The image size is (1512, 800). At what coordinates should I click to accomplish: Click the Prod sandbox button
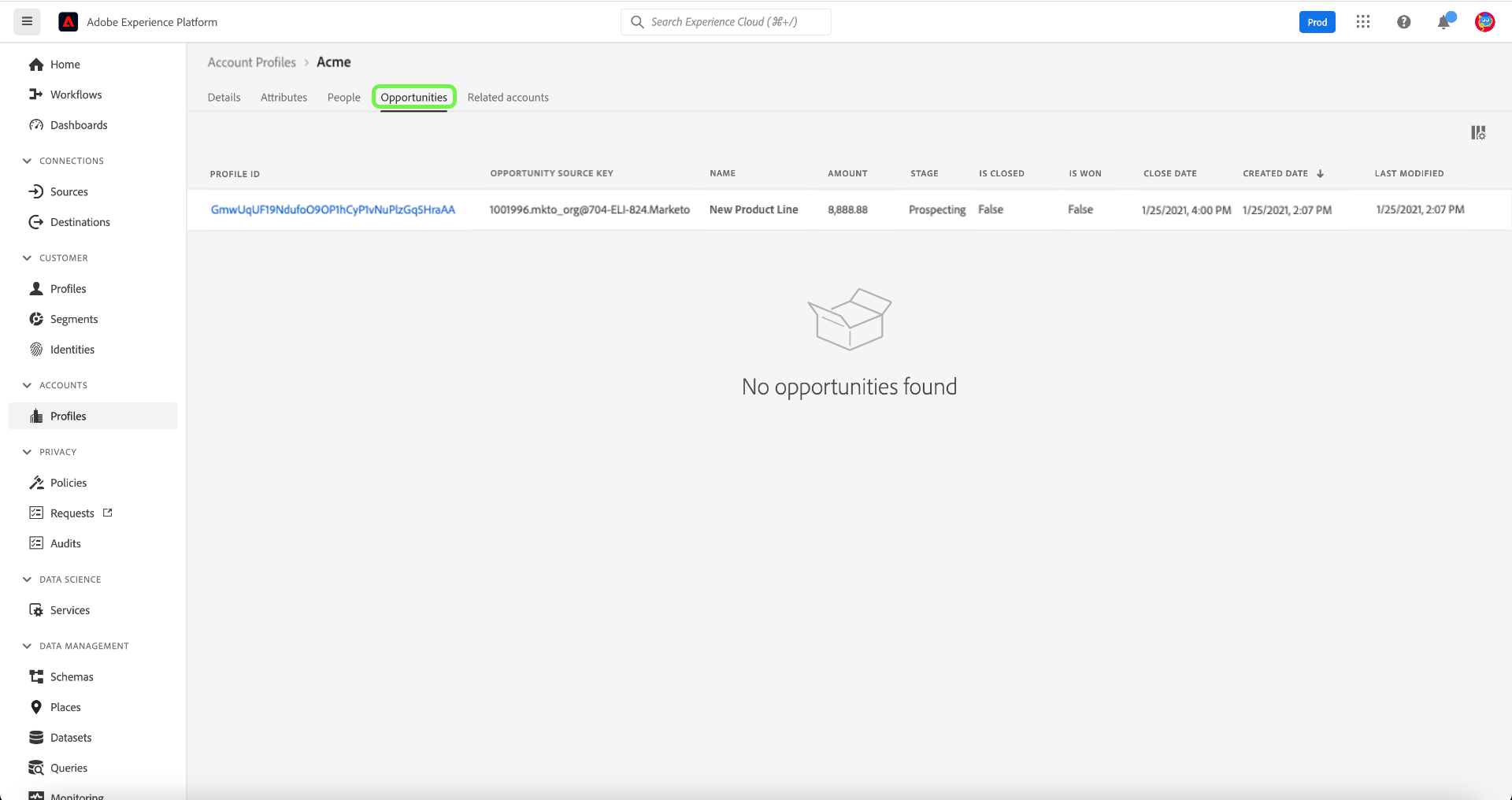[1317, 22]
